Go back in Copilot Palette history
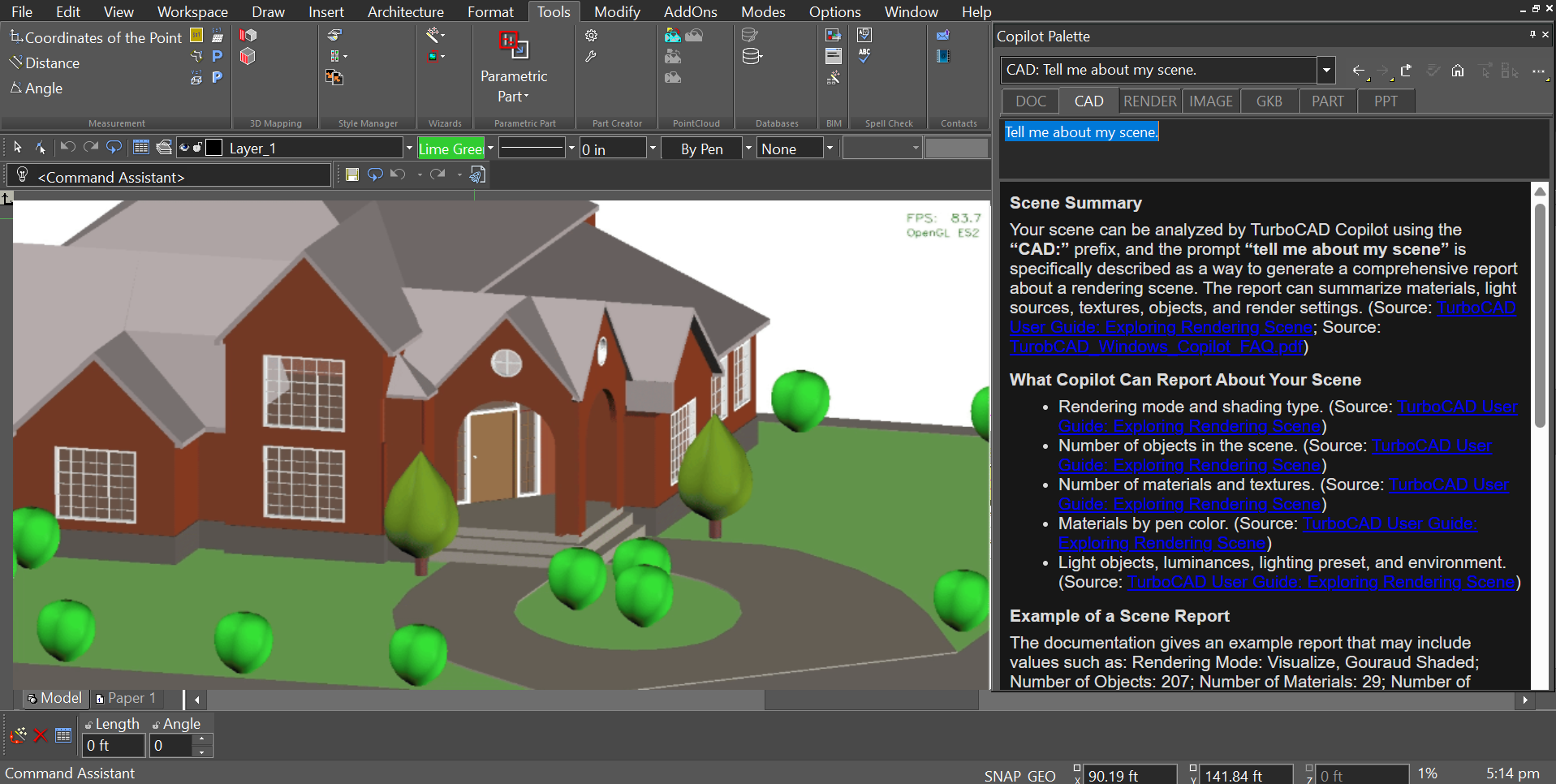The height and width of the screenshot is (784, 1556). point(1359,71)
